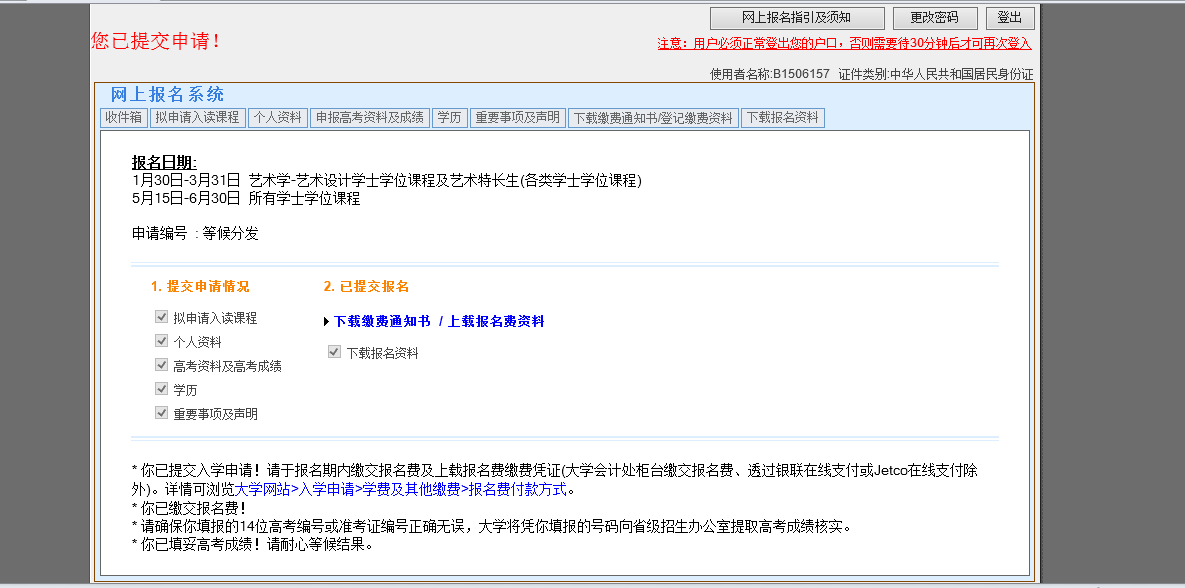Toggle the 下载报名资料 checkbox
This screenshot has width=1185, height=588.
334,352
